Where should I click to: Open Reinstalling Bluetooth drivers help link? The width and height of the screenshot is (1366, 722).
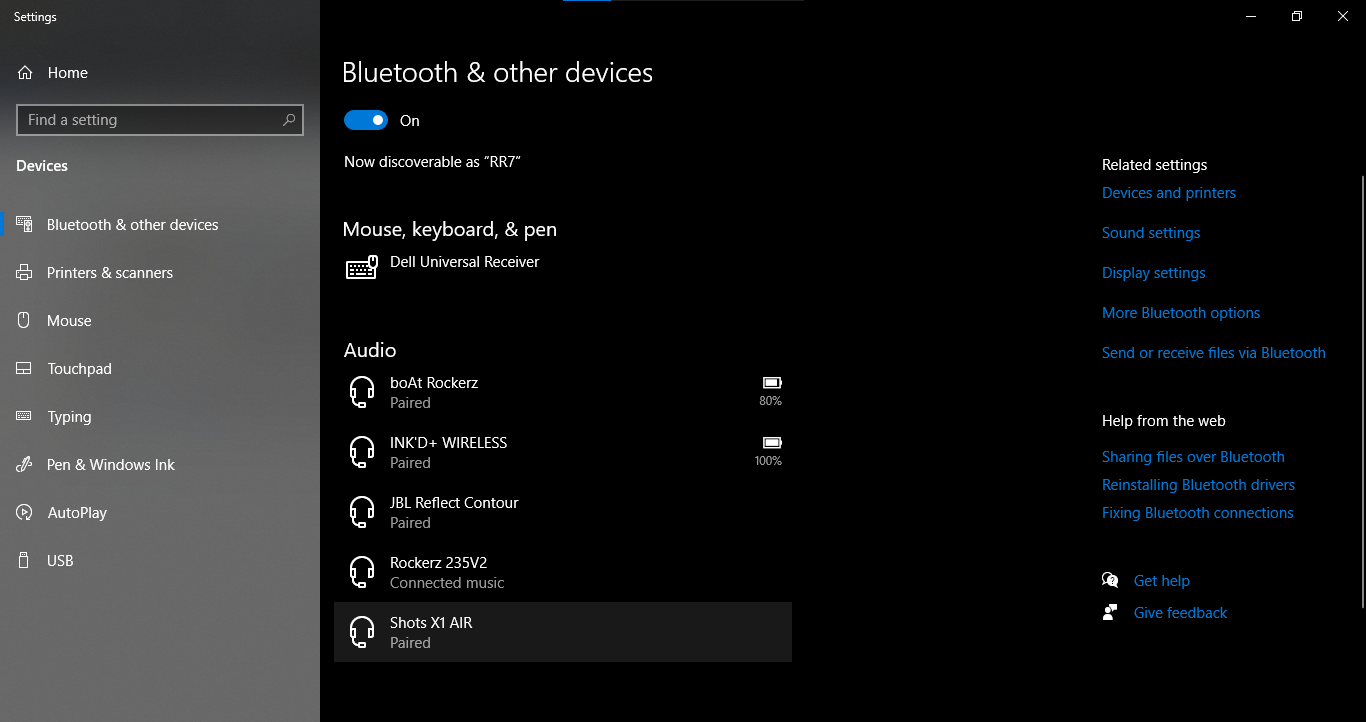[x=1198, y=485]
